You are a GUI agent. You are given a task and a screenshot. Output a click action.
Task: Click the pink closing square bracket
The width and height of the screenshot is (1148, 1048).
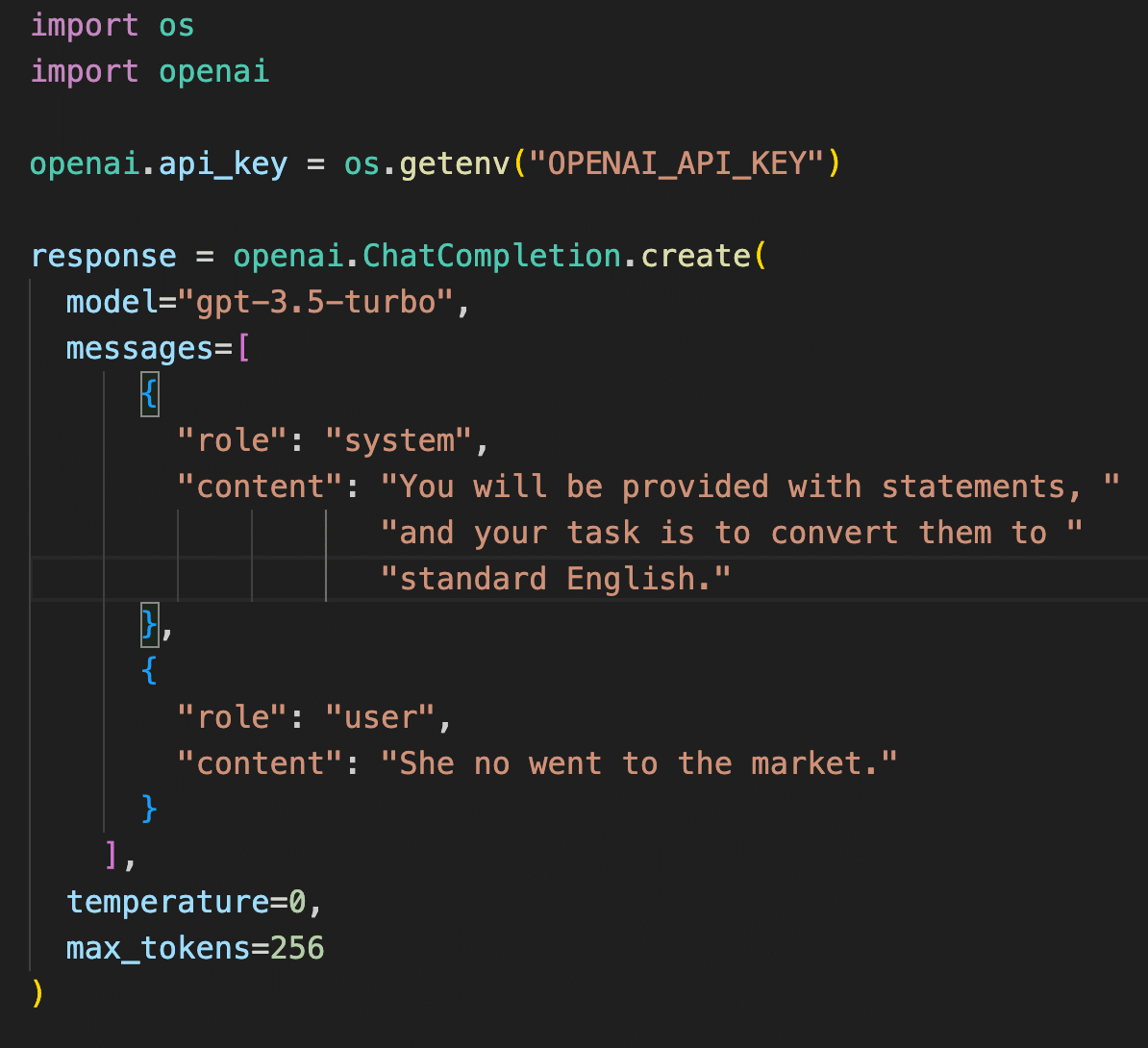pos(112,855)
